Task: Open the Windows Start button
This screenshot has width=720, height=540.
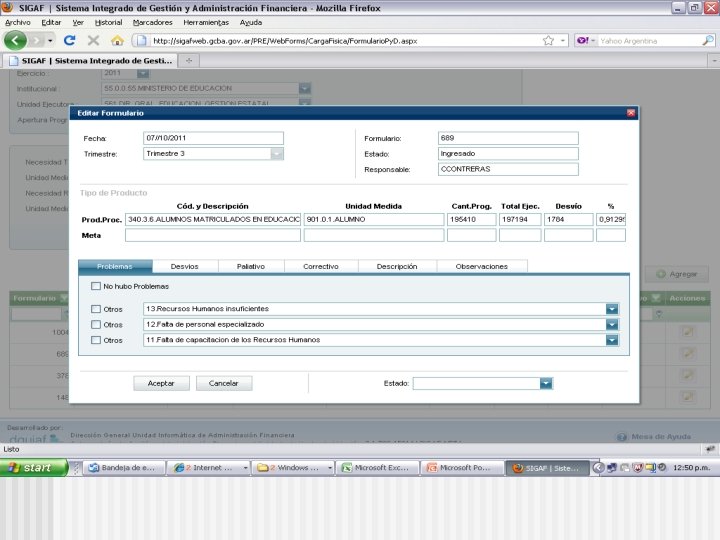Action: coord(34,467)
